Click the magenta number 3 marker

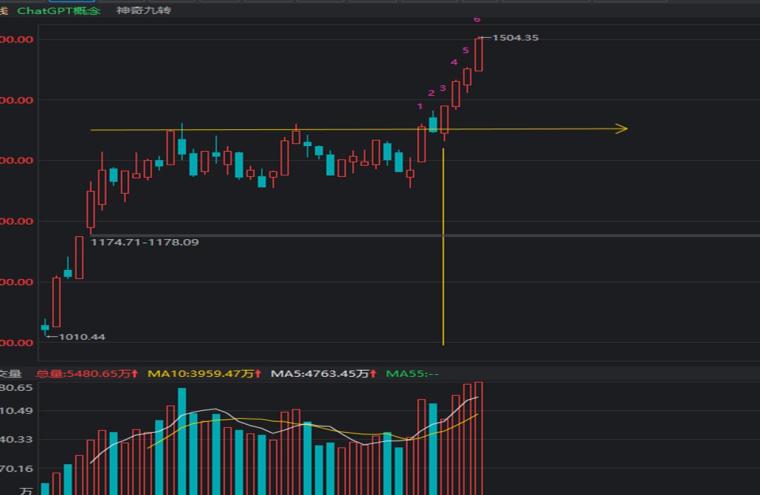443,89
